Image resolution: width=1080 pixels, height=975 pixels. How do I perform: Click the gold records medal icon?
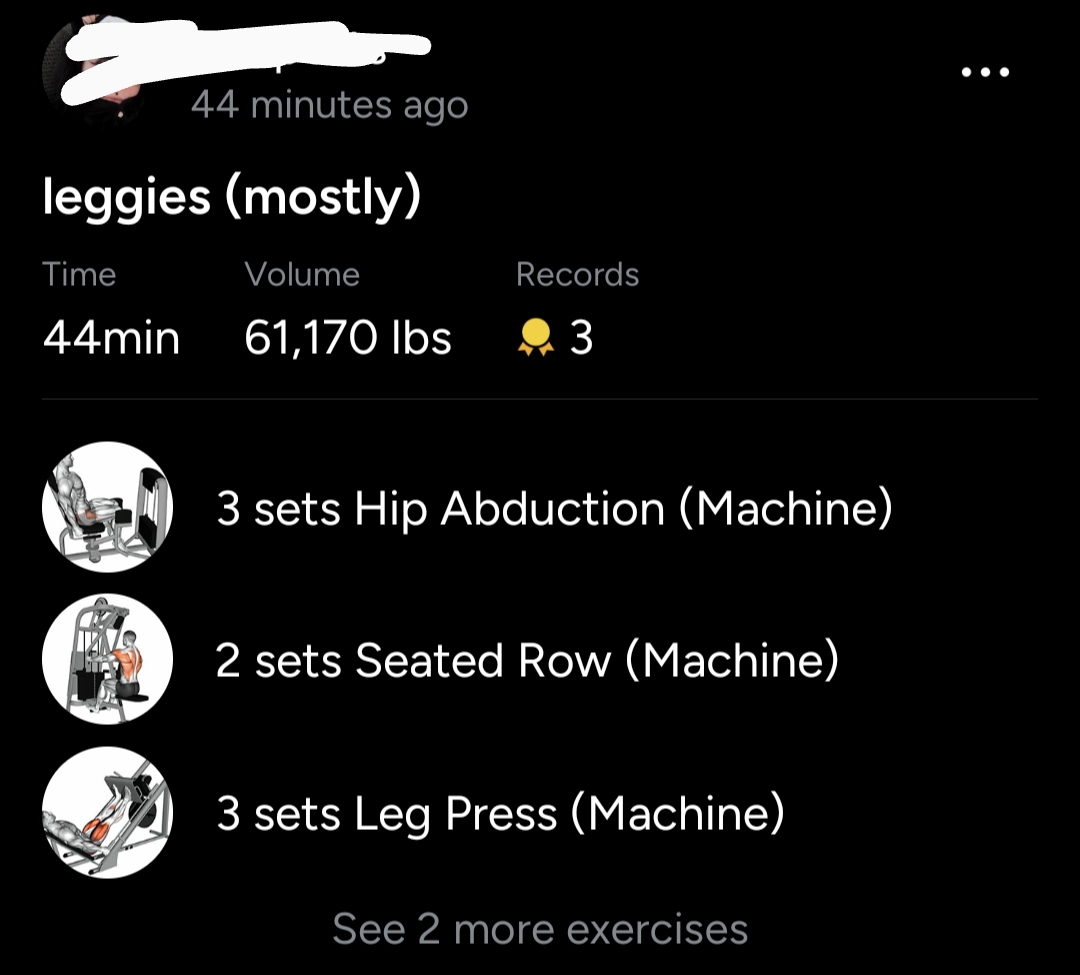click(536, 339)
